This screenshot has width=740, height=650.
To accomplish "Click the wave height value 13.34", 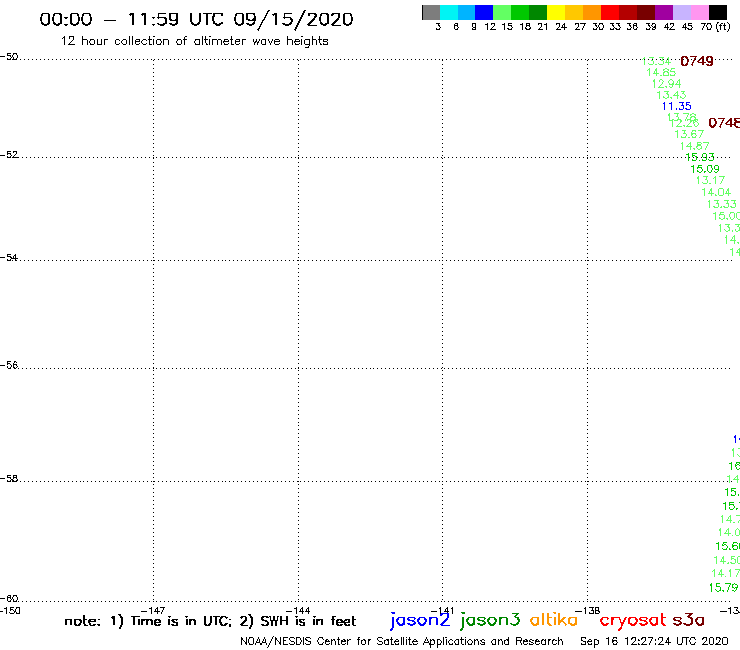I will coord(656,61).
